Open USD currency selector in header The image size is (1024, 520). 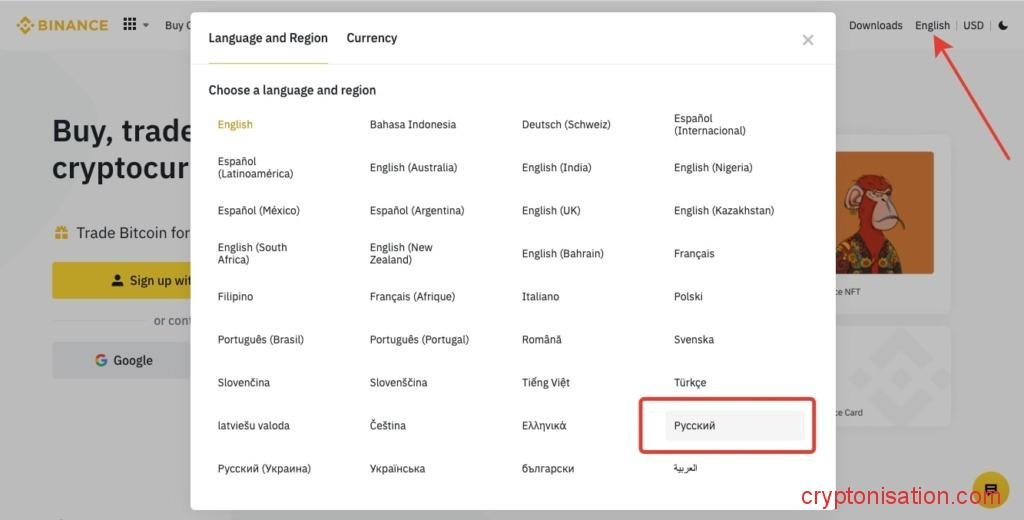pos(973,26)
